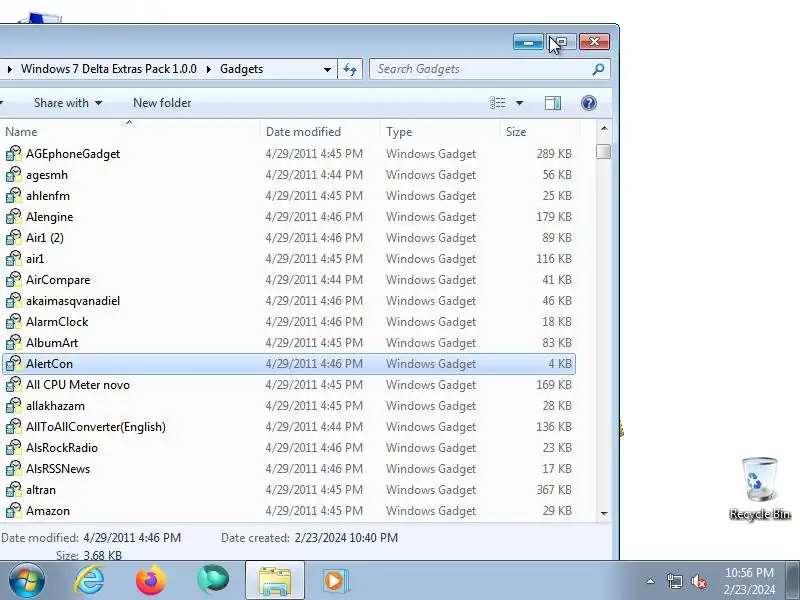Click date created value in details pane

(x=346, y=538)
